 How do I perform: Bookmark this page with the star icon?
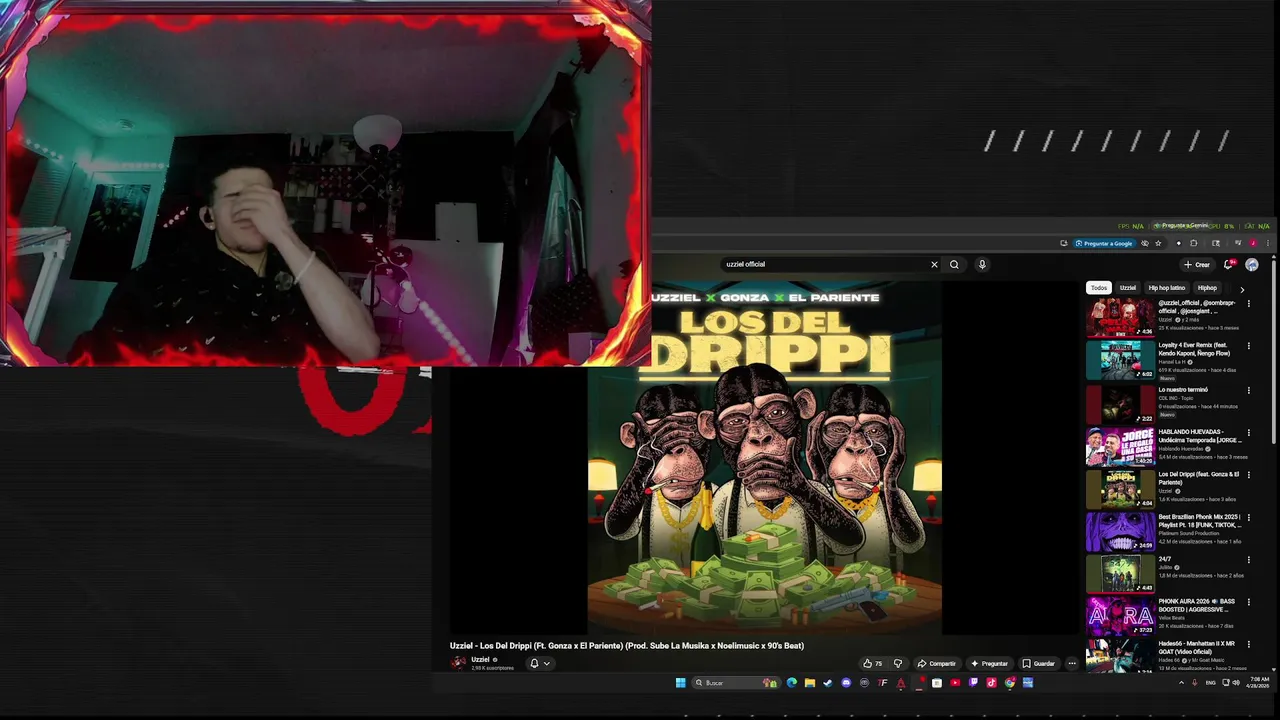[1158, 243]
